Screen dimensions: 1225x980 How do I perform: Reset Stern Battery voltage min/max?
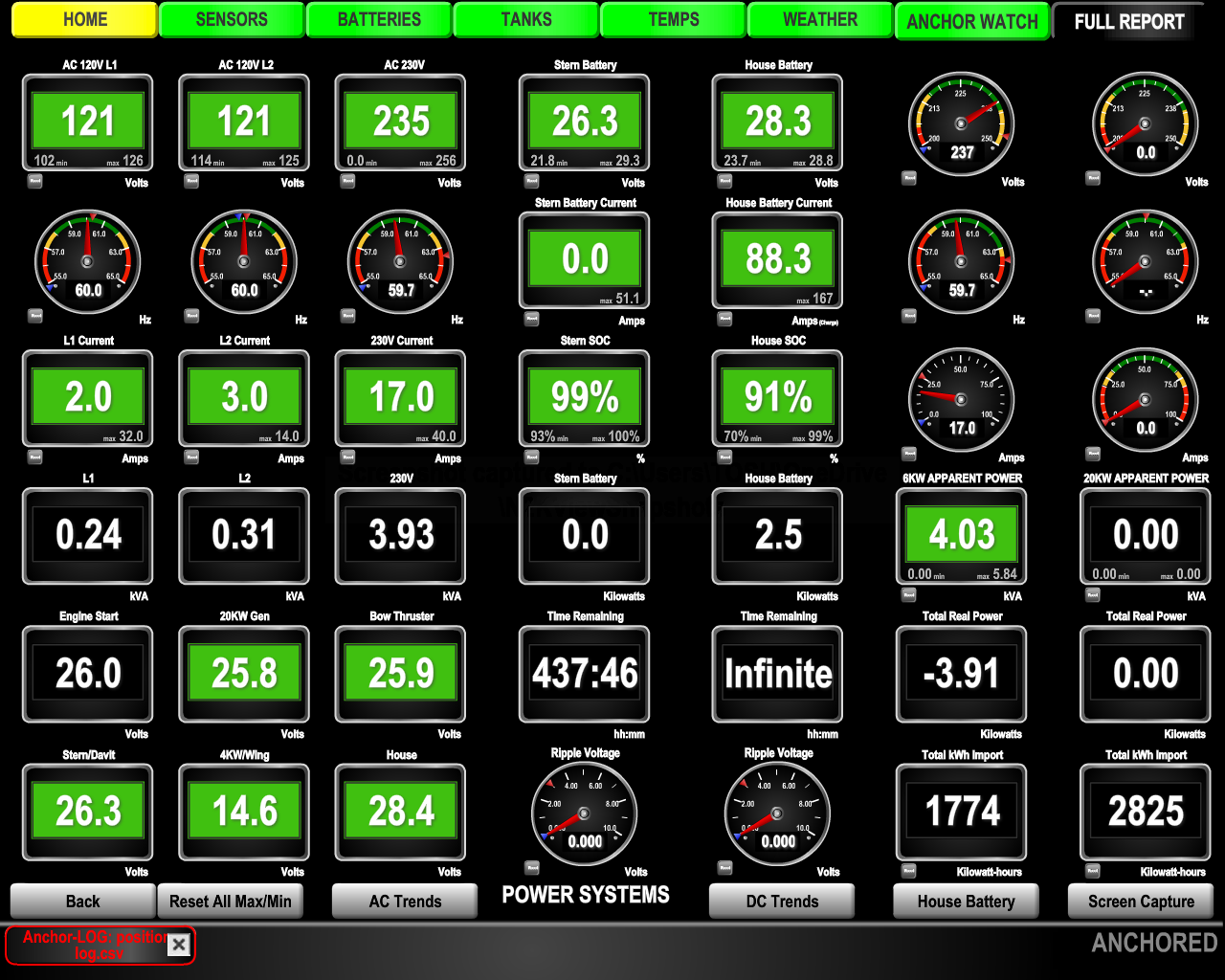532,180
